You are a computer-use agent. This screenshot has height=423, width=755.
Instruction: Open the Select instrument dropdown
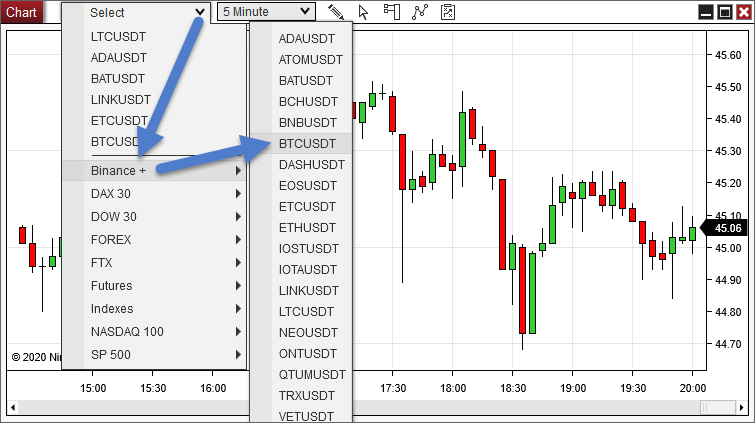(136, 12)
